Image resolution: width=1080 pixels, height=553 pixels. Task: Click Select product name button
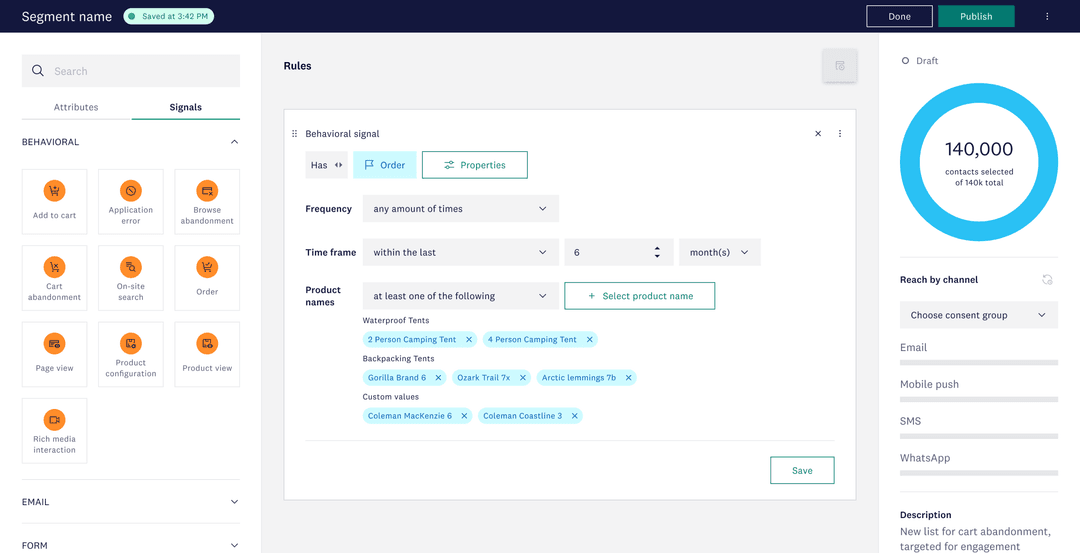pos(639,296)
